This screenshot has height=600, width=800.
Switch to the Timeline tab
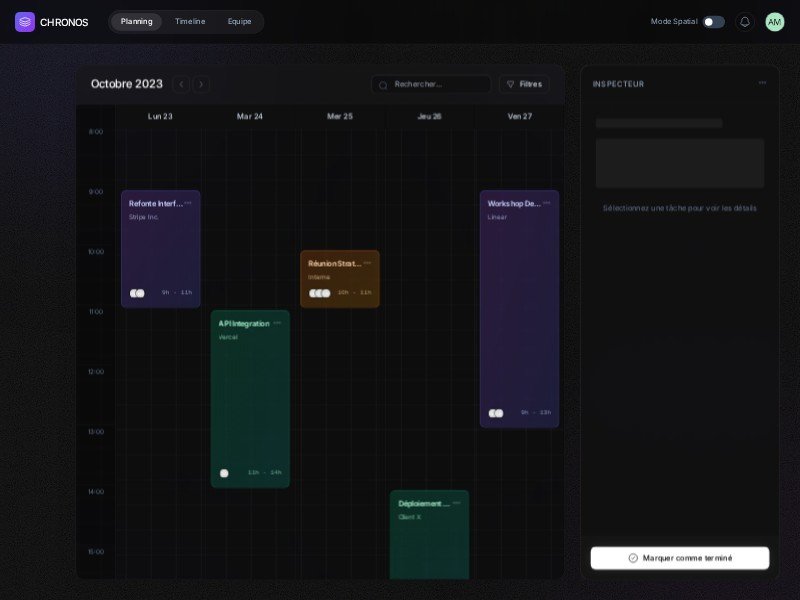coord(190,22)
